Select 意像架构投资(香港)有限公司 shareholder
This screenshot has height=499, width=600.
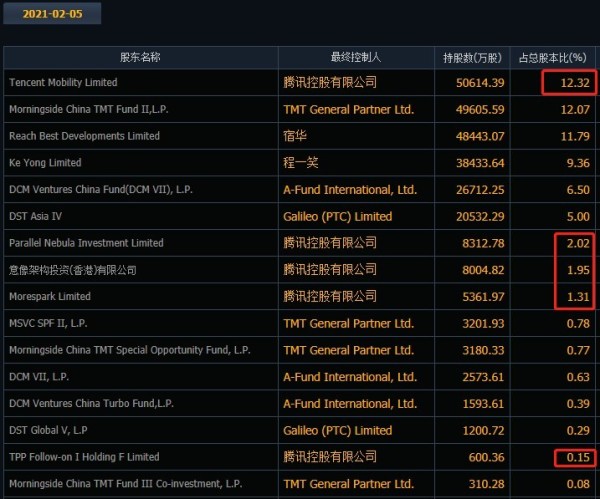click(x=73, y=270)
